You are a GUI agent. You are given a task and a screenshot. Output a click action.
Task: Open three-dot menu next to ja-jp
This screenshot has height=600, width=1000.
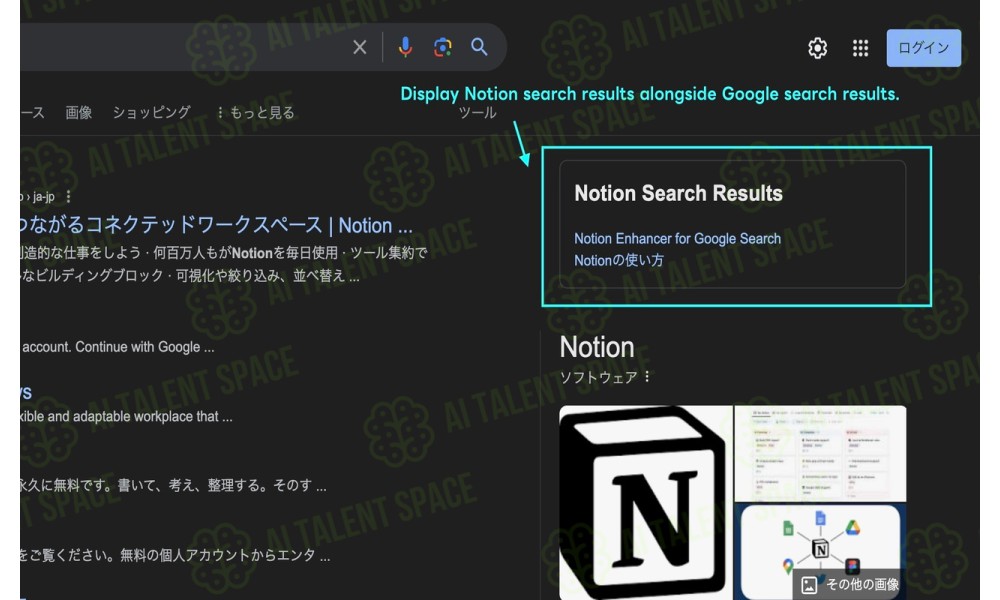click(x=68, y=197)
